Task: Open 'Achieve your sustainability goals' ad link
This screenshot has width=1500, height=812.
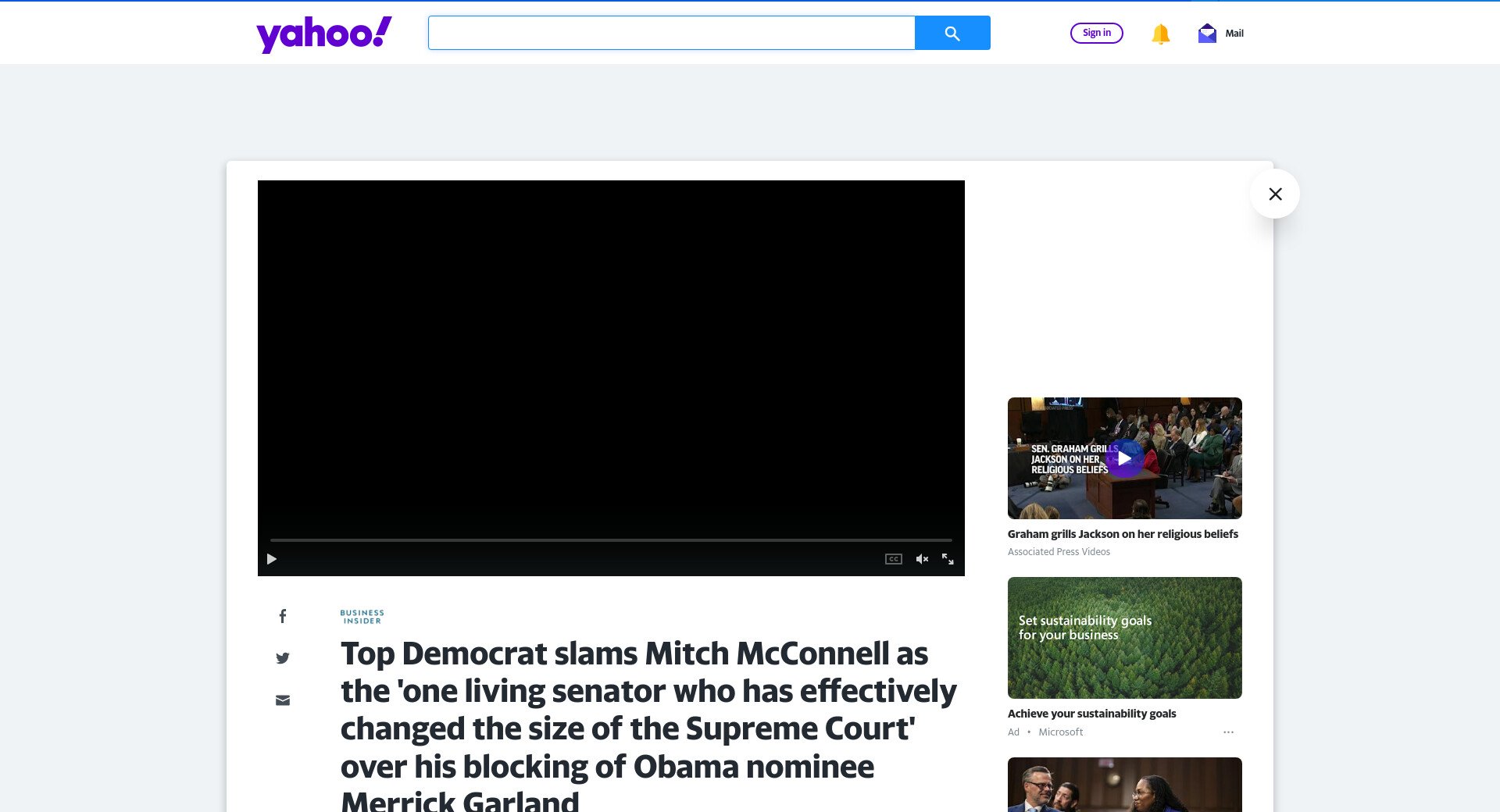Action: (x=1091, y=714)
